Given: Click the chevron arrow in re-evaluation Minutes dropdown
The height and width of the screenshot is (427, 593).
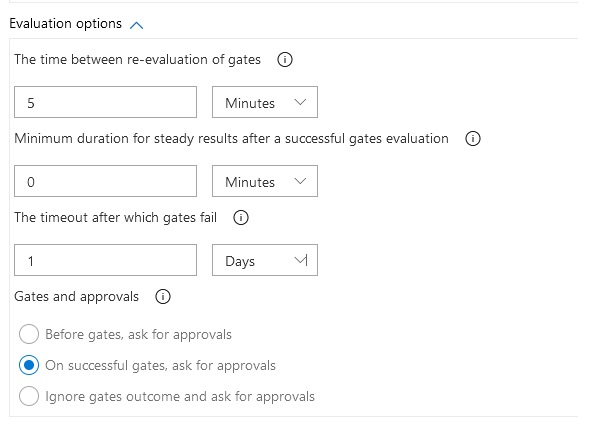Looking at the screenshot, I should (300, 102).
